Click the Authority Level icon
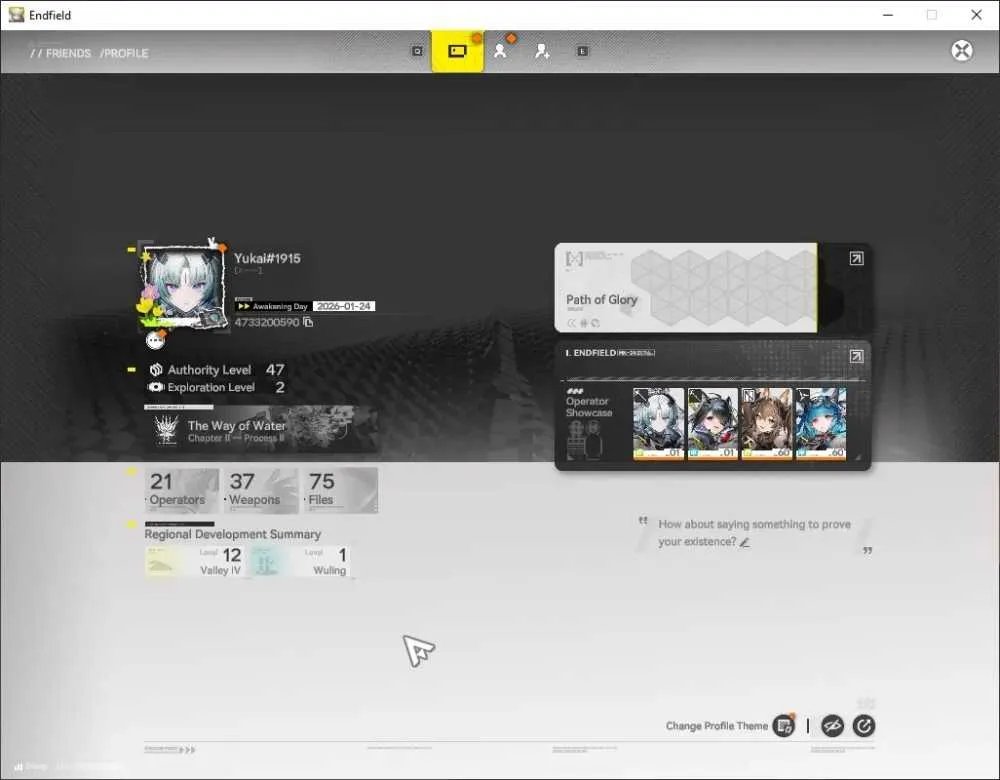This screenshot has height=780, width=1000. pyautogui.click(x=156, y=370)
